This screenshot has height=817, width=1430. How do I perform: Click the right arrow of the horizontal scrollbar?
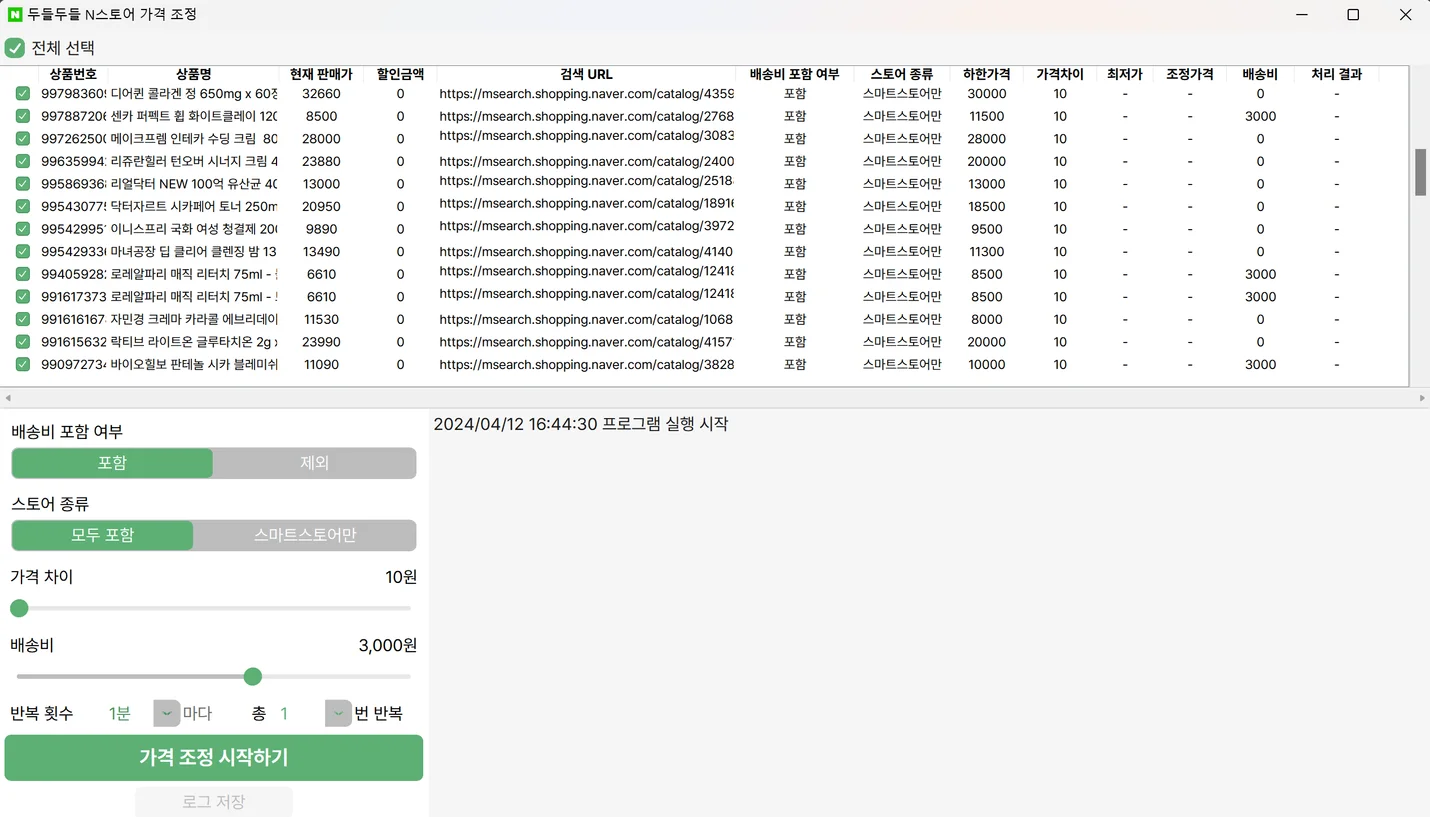[x=1422, y=398]
